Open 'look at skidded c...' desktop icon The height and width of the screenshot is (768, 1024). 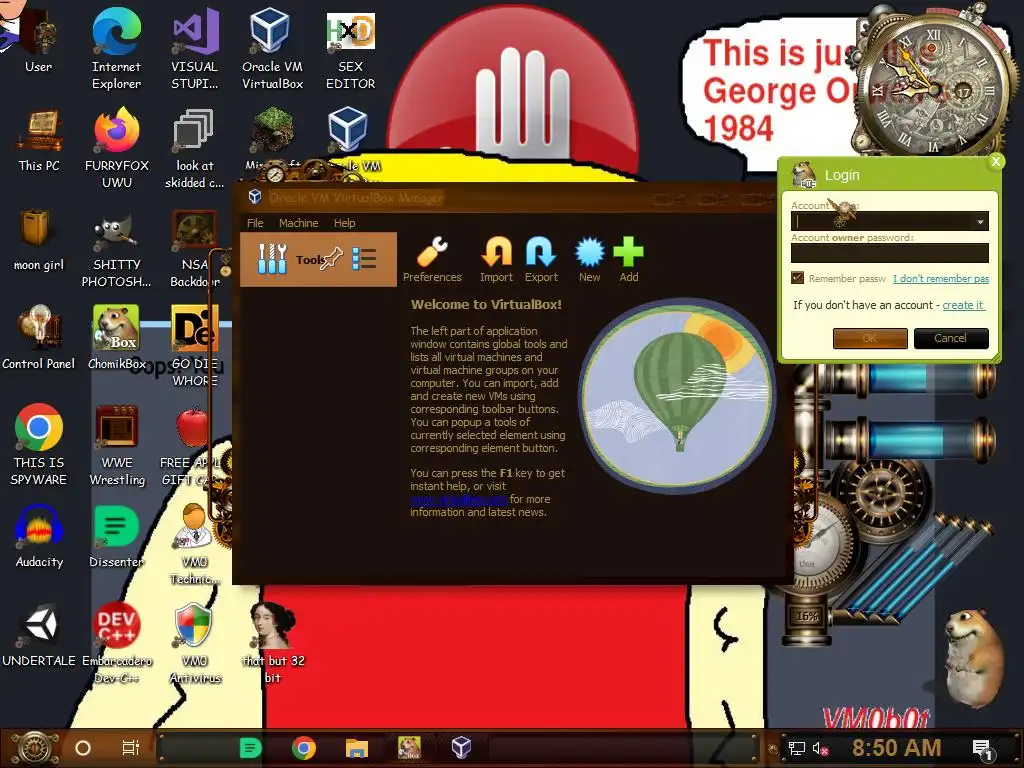tap(195, 148)
